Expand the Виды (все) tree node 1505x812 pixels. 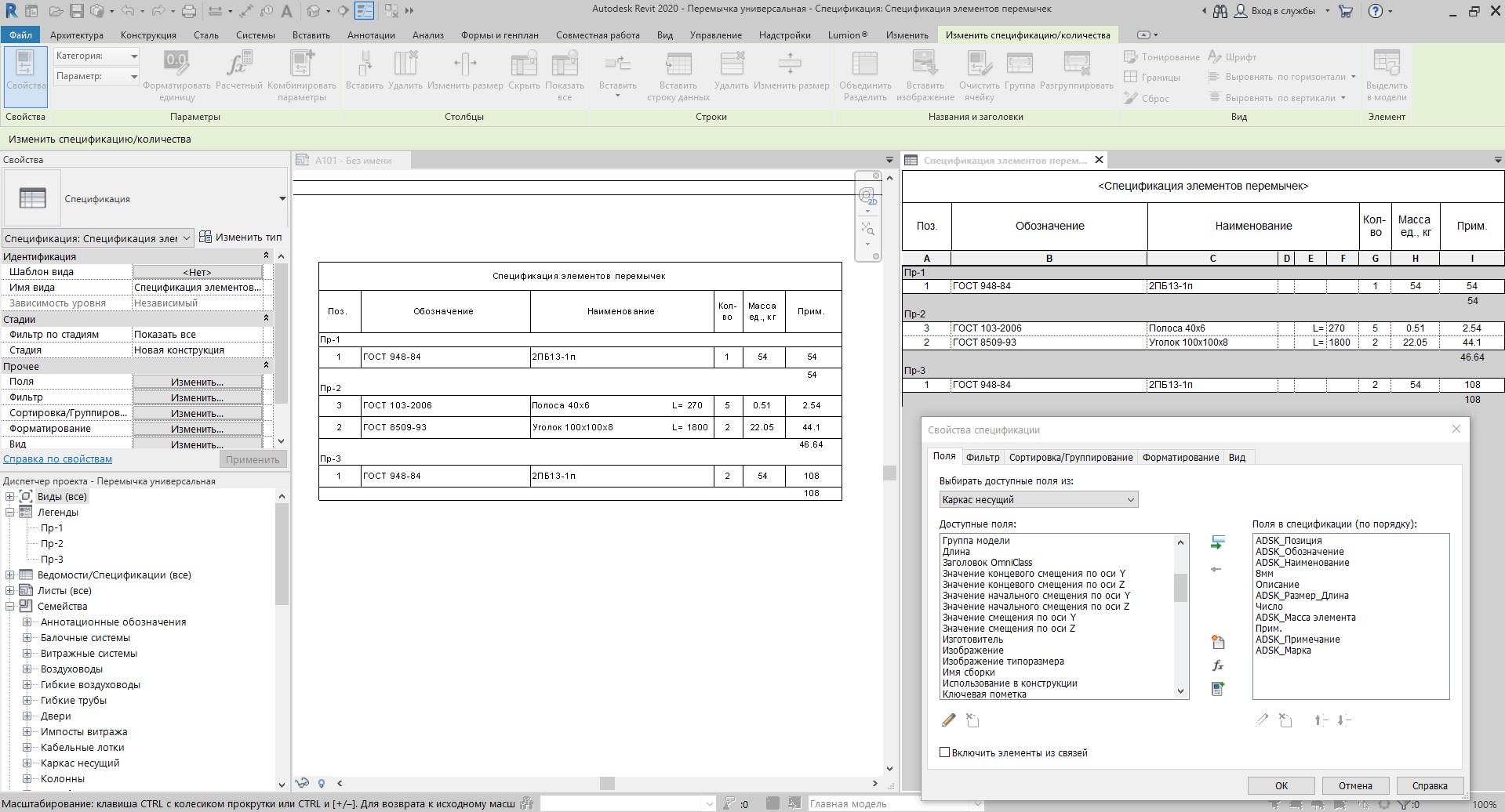10,497
